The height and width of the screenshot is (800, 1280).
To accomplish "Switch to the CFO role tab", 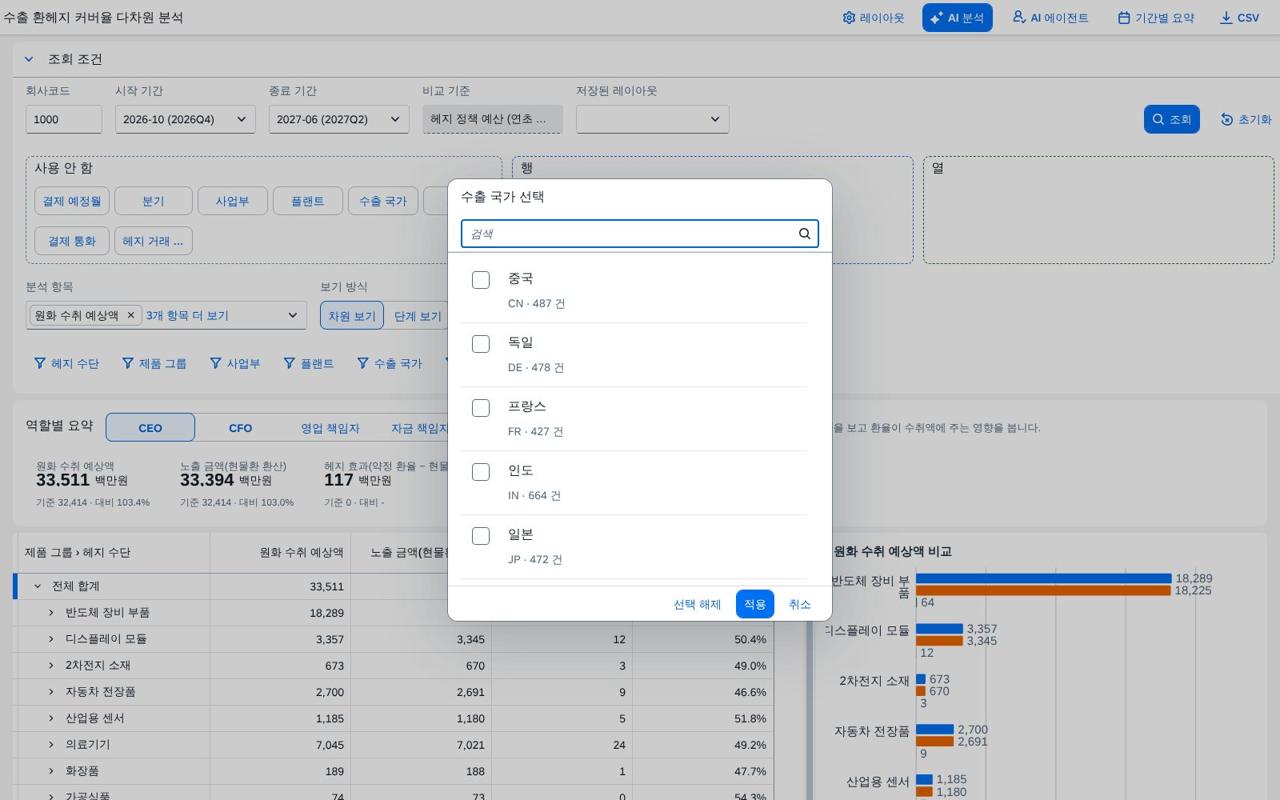I will tap(240, 428).
